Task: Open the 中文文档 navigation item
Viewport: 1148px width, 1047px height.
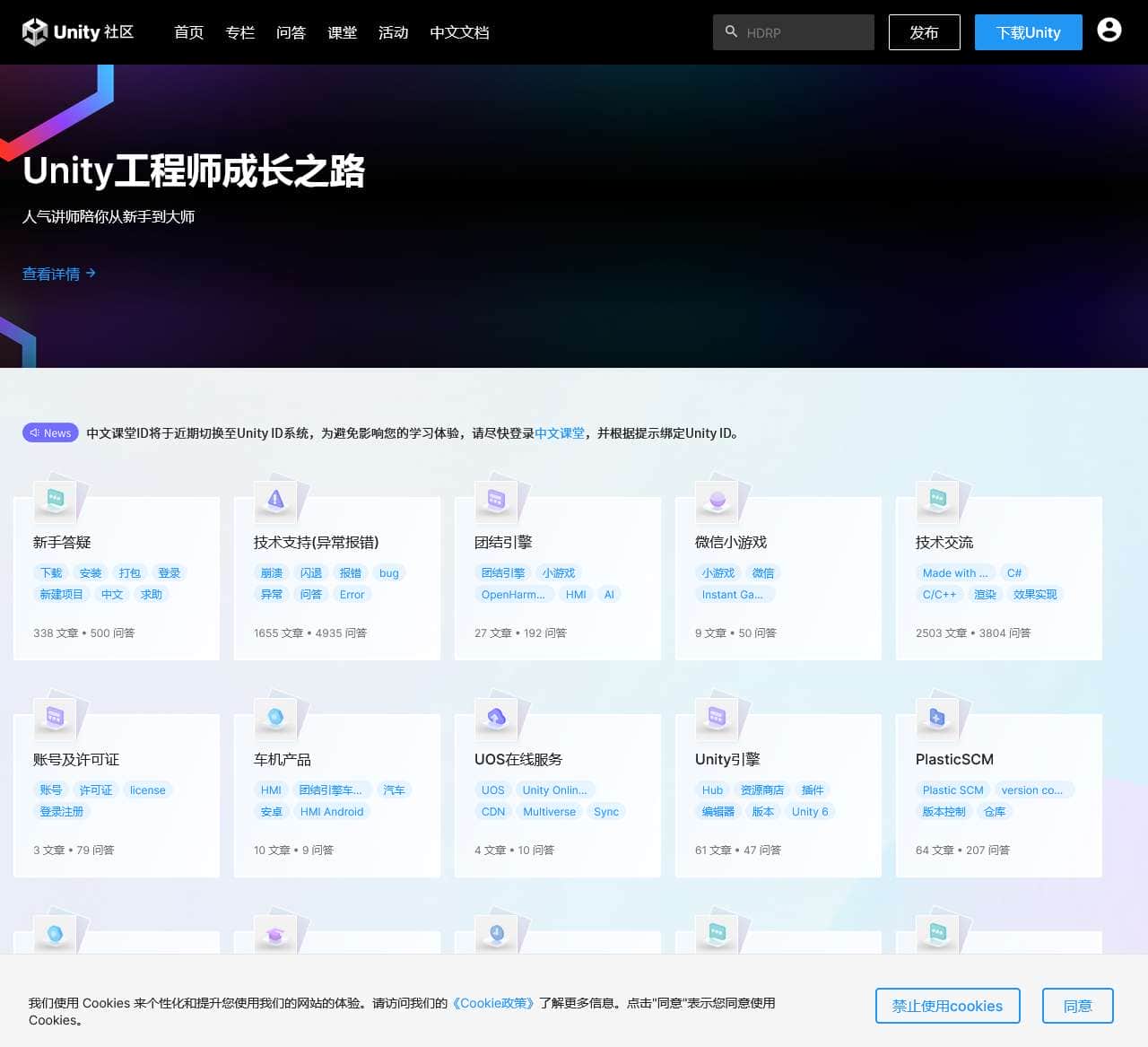Action: (x=459, y=32)
